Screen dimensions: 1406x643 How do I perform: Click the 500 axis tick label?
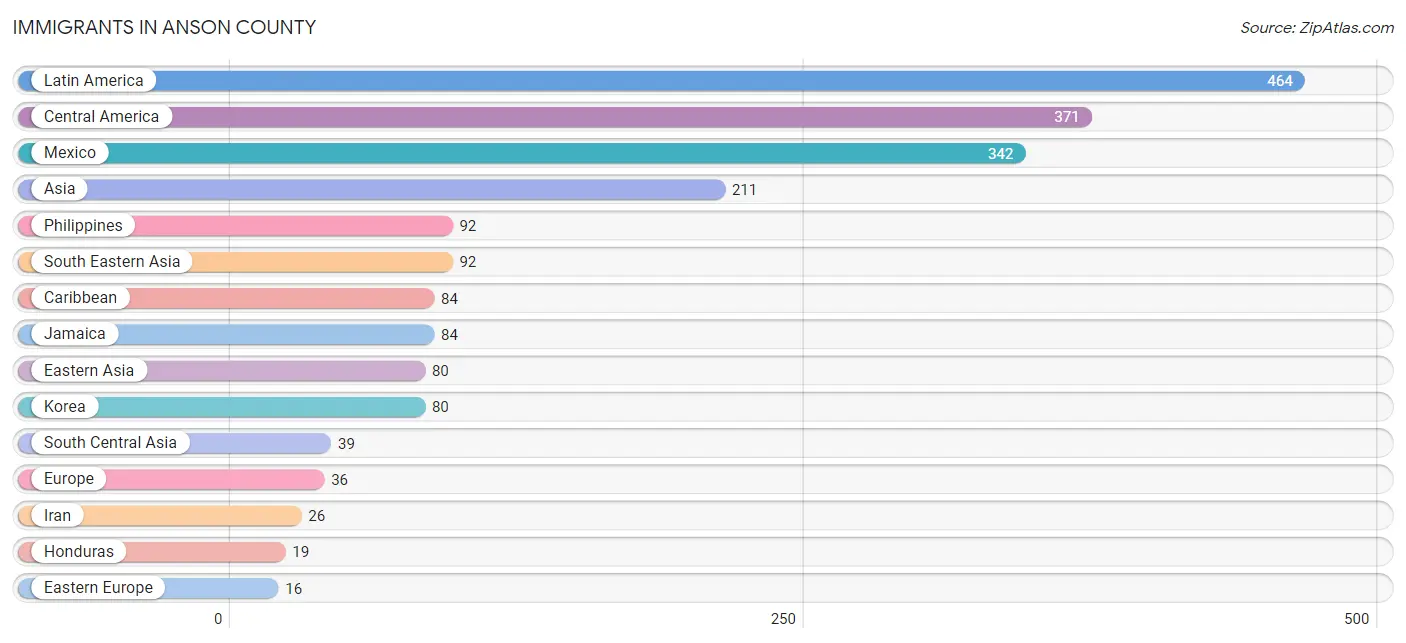pyautogui.click(x=1356, y=619)
